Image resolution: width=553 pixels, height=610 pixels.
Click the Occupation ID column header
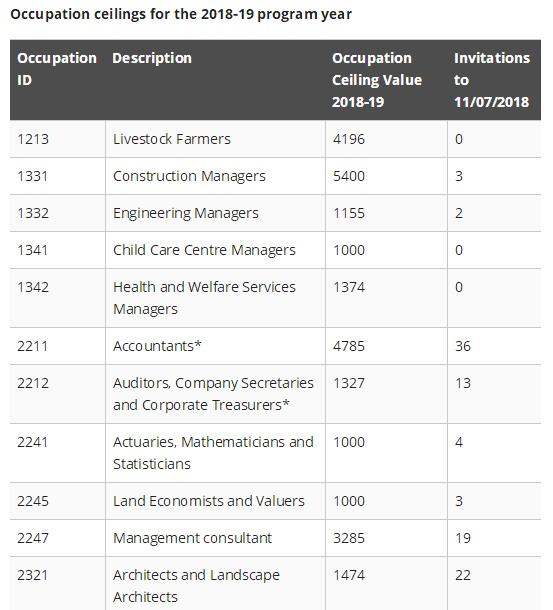(57, 69)
